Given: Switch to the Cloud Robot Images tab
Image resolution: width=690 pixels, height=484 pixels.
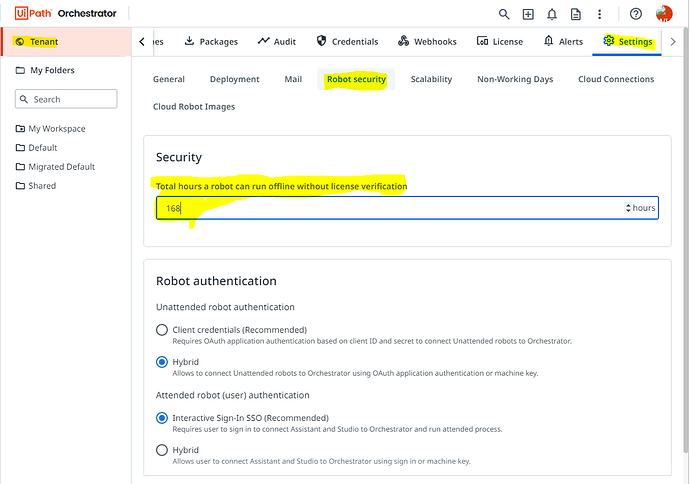Looking at the screenshot, I should [194, 107].
